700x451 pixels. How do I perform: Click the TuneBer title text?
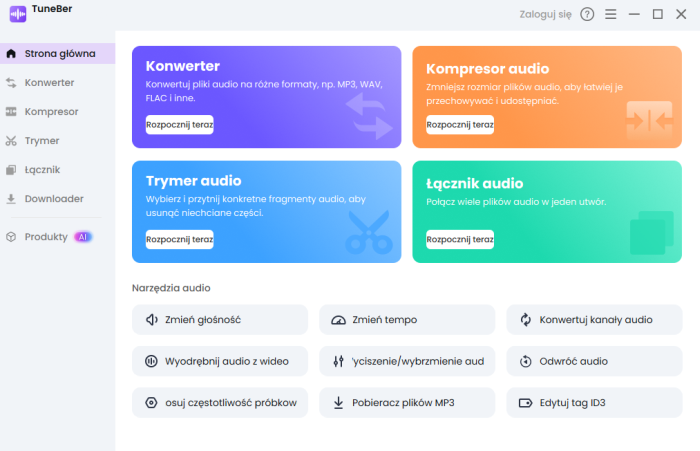pos(52,9)
